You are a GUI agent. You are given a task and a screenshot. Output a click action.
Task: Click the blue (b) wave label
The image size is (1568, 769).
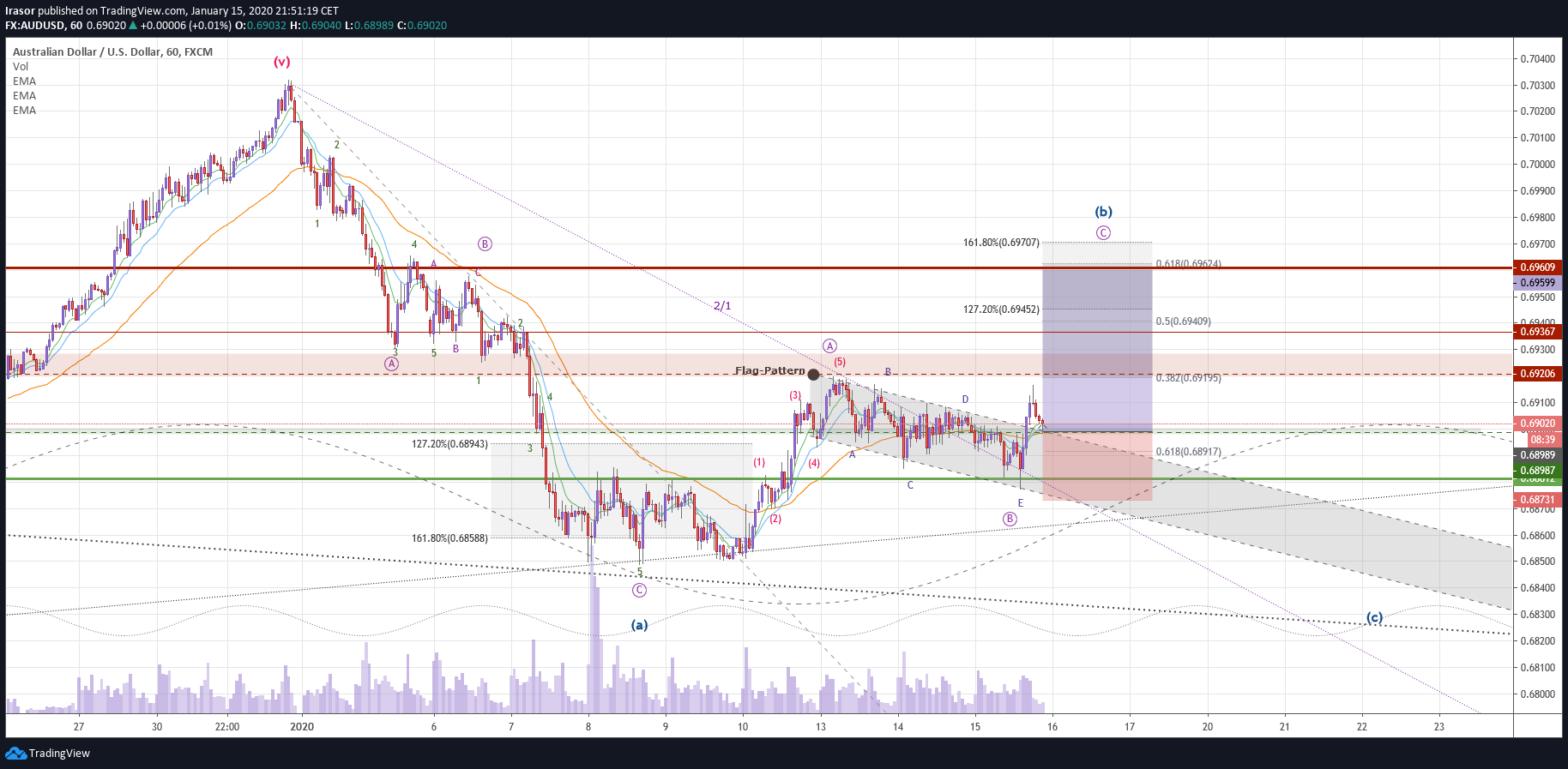[x=1103, y=211]
